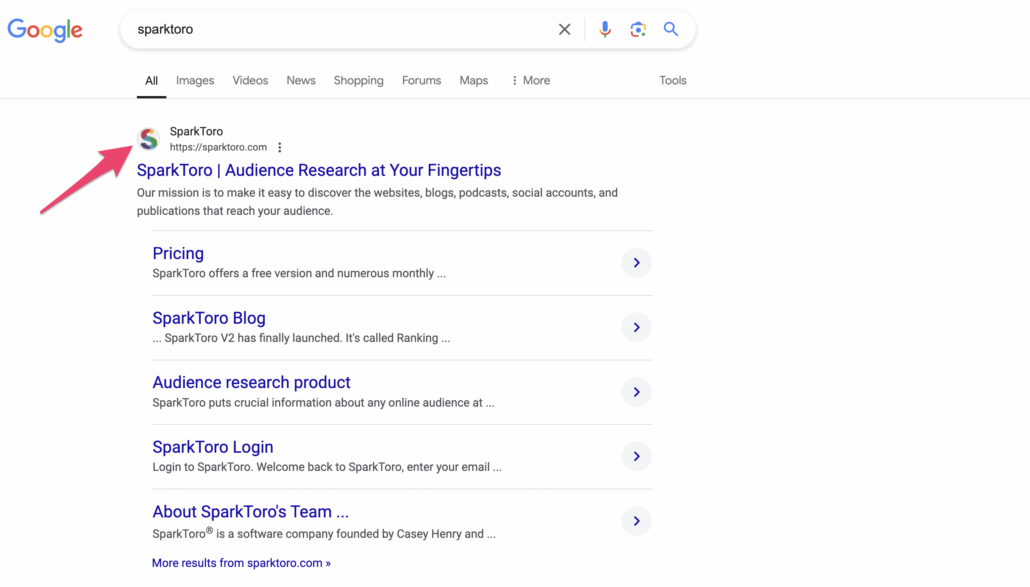Expand the Audience research product chevron
The height and width of the screenshot is (587, 1030).
pyautogui.click(x=636, y=392)
